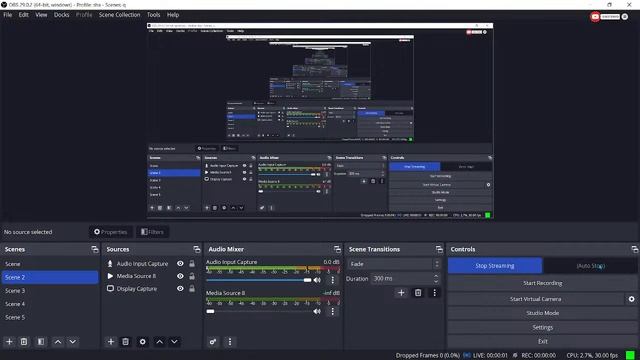This screenshot has height=360, width=640.
Task: Open scene filters icon in Scenes dock
Action: 41,342
